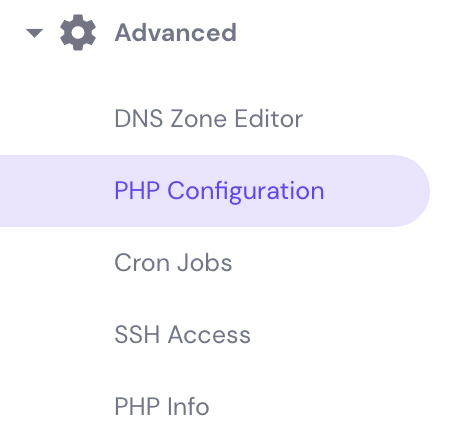Toggle the Advanced menu group closed

pyautogui.click(x=35, y=33)
